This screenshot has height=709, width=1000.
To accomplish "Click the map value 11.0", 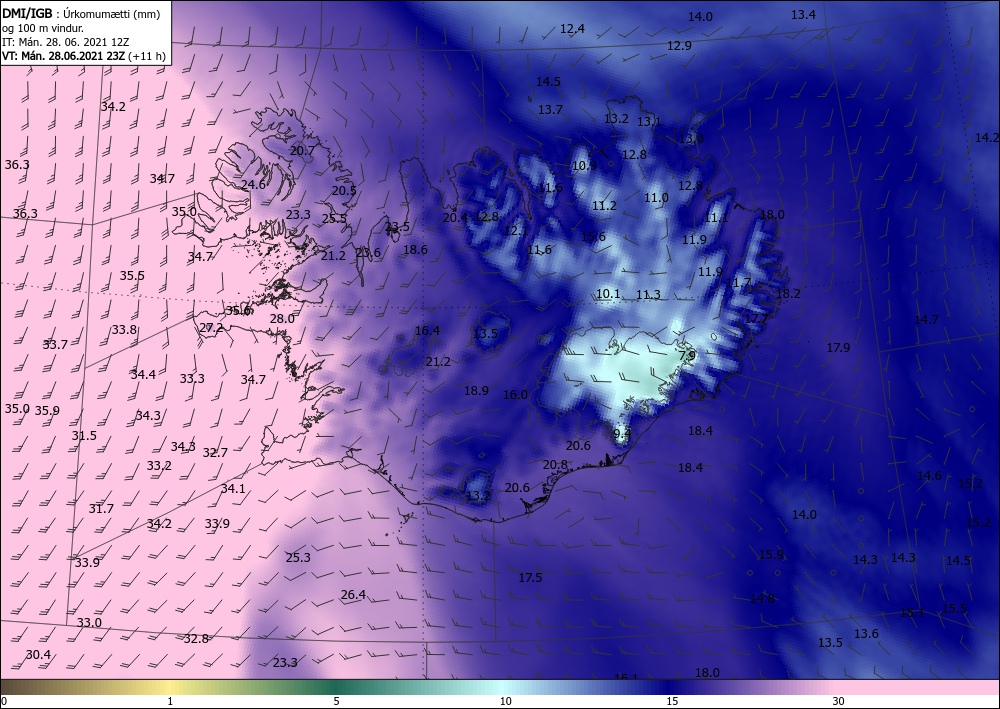I will [x=656, y=198].
